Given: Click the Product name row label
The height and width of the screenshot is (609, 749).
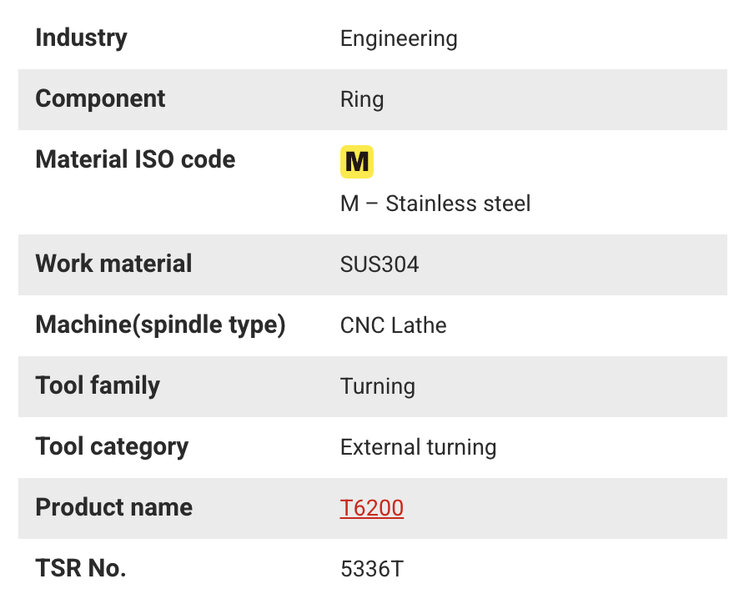Looking at the screenshot, I should [x=114, y=507].
